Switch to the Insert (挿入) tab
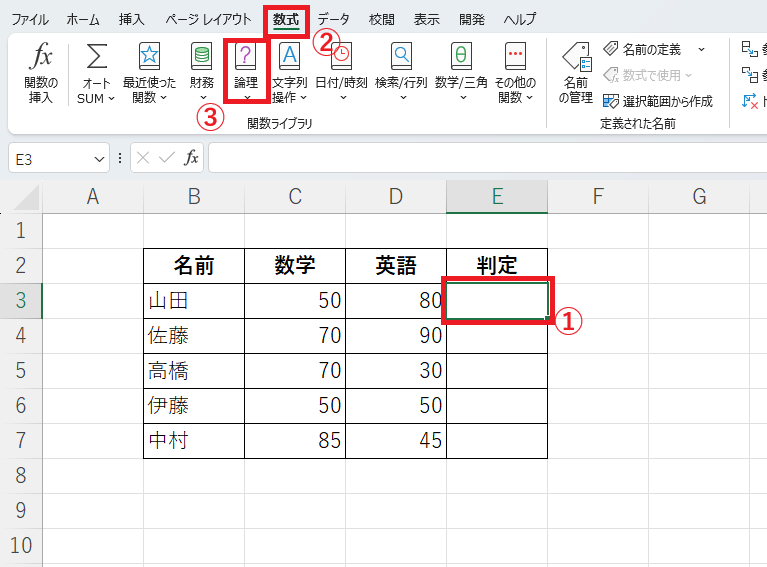Viewport: 767px width, 567px height. point(132,20)
